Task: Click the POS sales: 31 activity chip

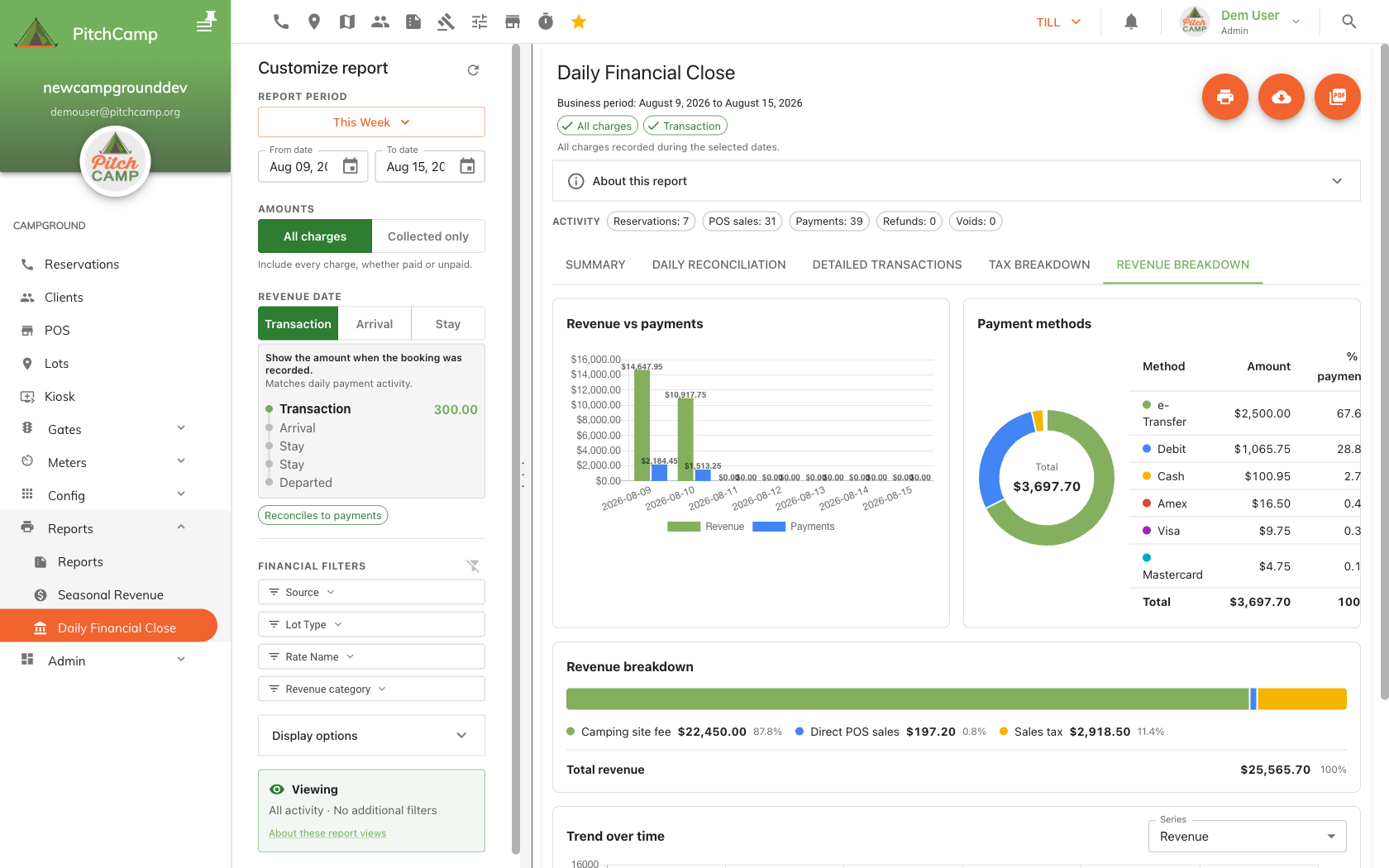Action: [742, 222]
